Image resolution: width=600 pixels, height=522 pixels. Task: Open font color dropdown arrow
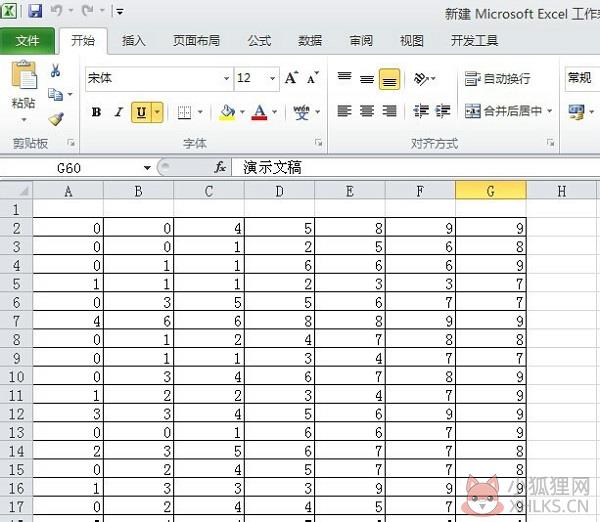pyautogui.click(x=275, y=112)
